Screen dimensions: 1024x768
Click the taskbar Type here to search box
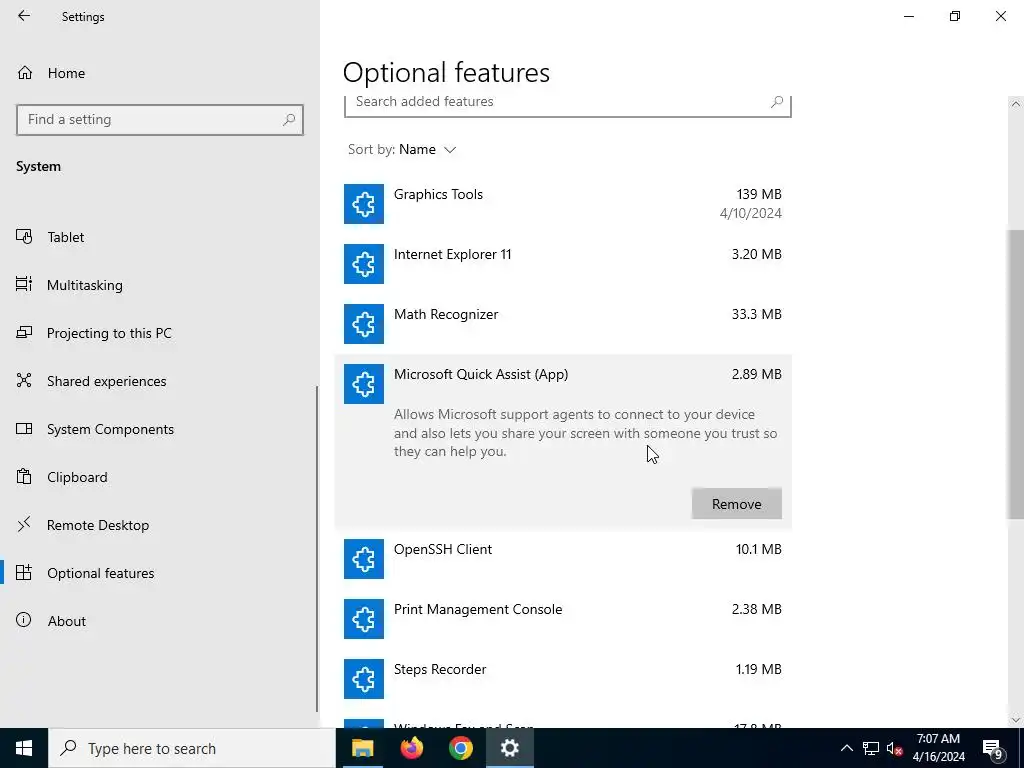tap(192, 748)
